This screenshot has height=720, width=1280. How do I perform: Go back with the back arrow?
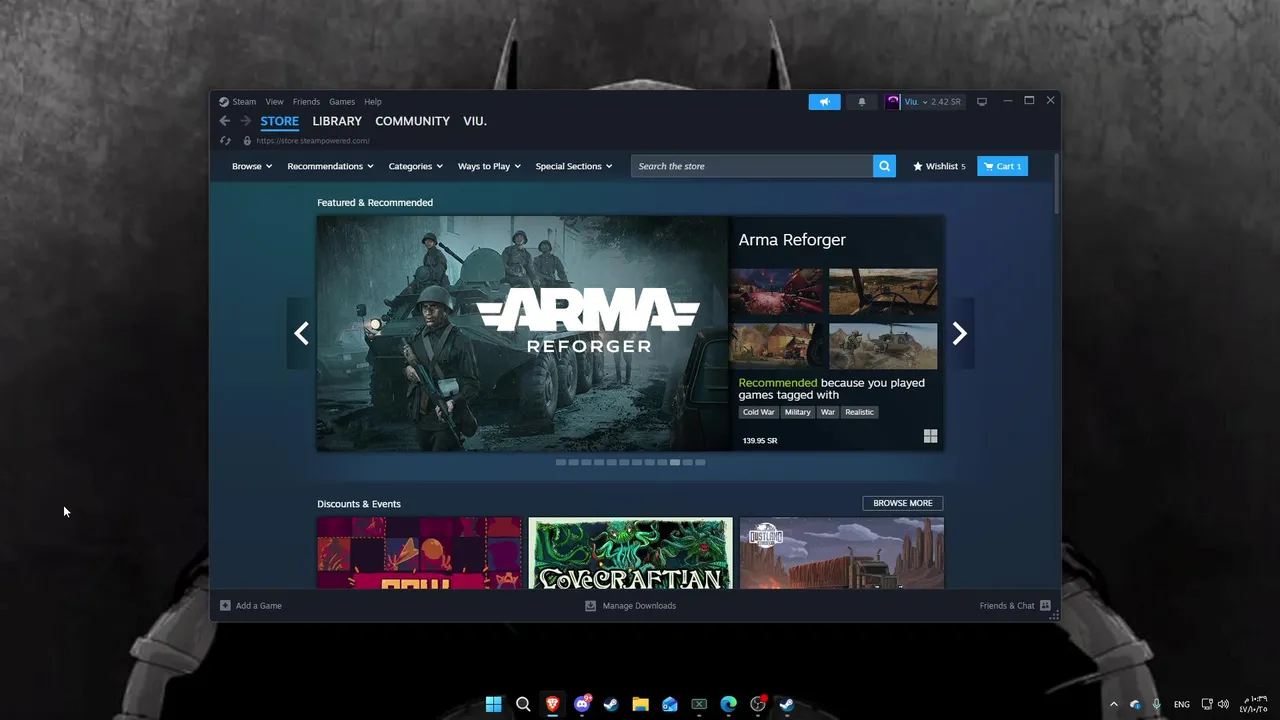click(225, 121)
